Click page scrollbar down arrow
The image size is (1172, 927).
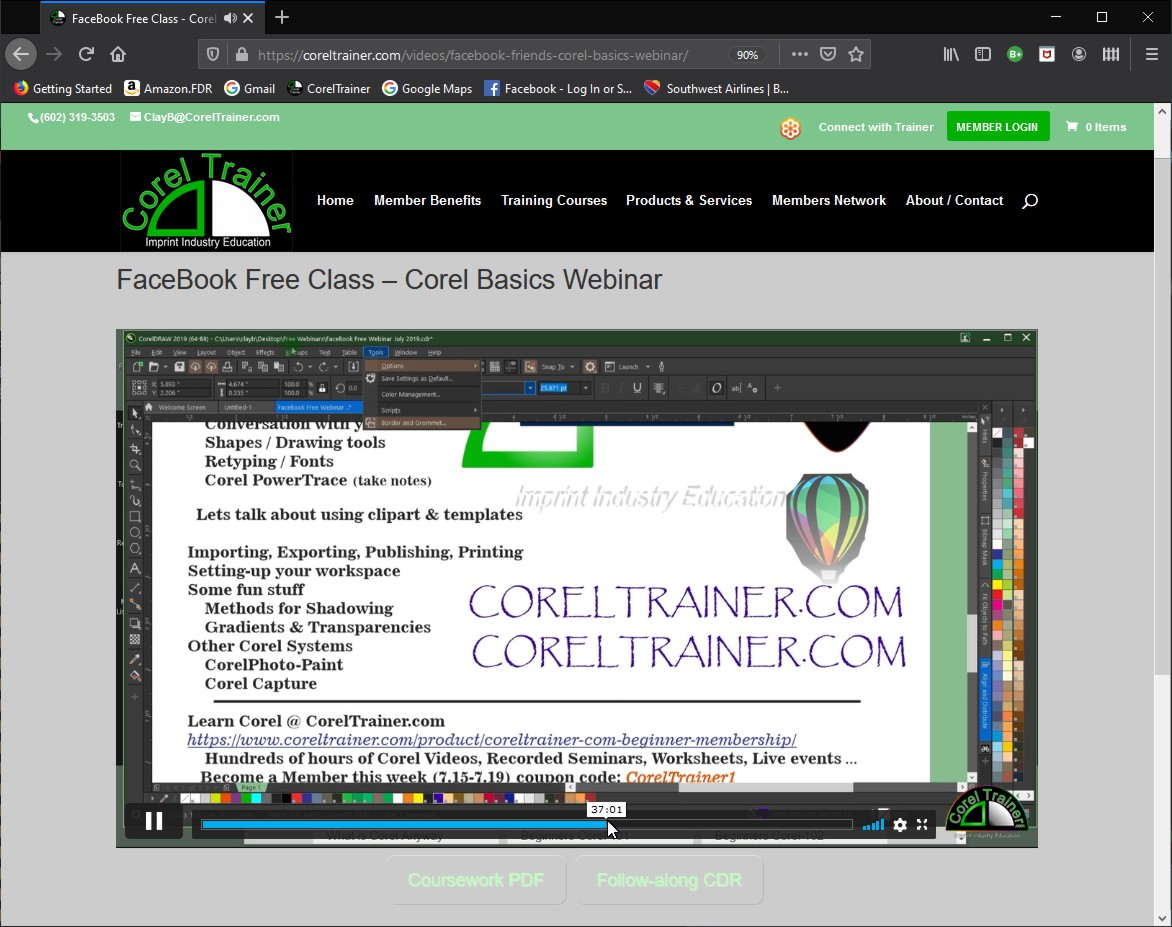(x=1162, y=918)
